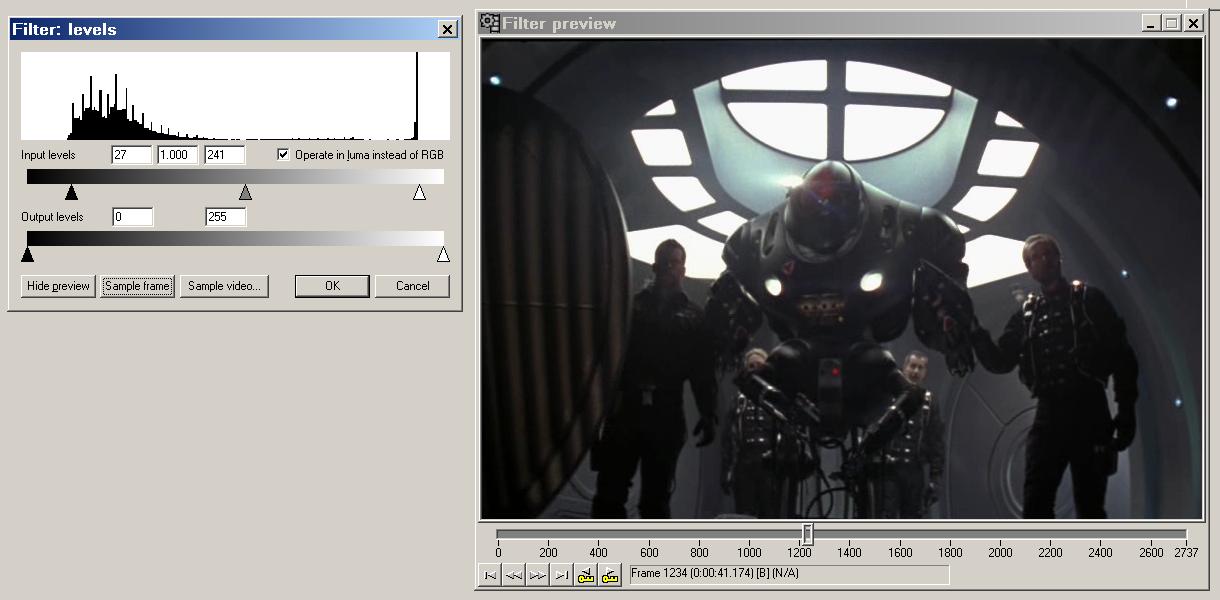Click the gamma field showing 1.000
1220x600 pixels.
[178, 155]
